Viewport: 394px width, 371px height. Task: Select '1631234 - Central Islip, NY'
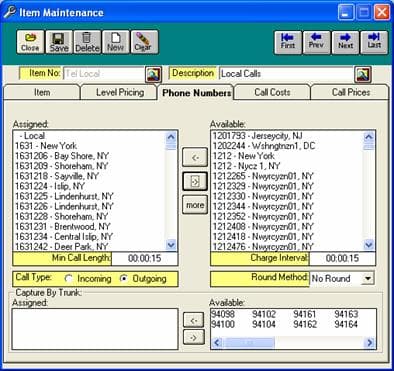pos(89,236)
